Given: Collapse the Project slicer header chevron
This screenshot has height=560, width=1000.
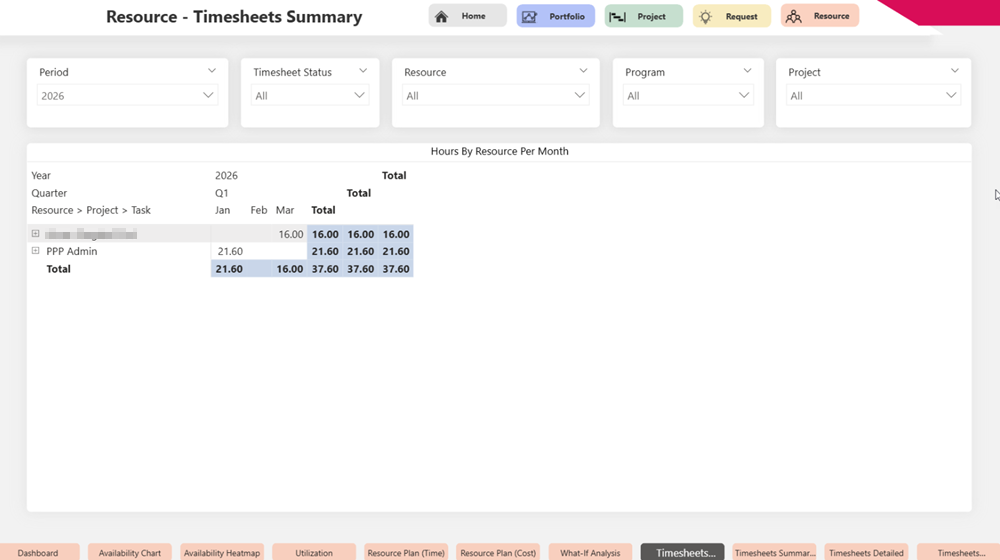Looking at the screenshot, I should [955, 71].
